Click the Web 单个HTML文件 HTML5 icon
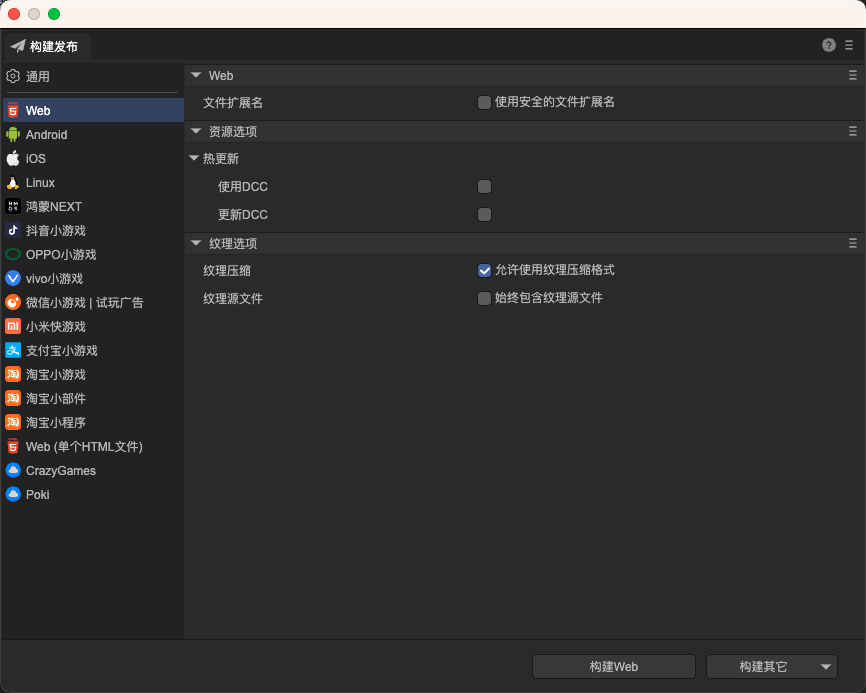 coord(13,446)
